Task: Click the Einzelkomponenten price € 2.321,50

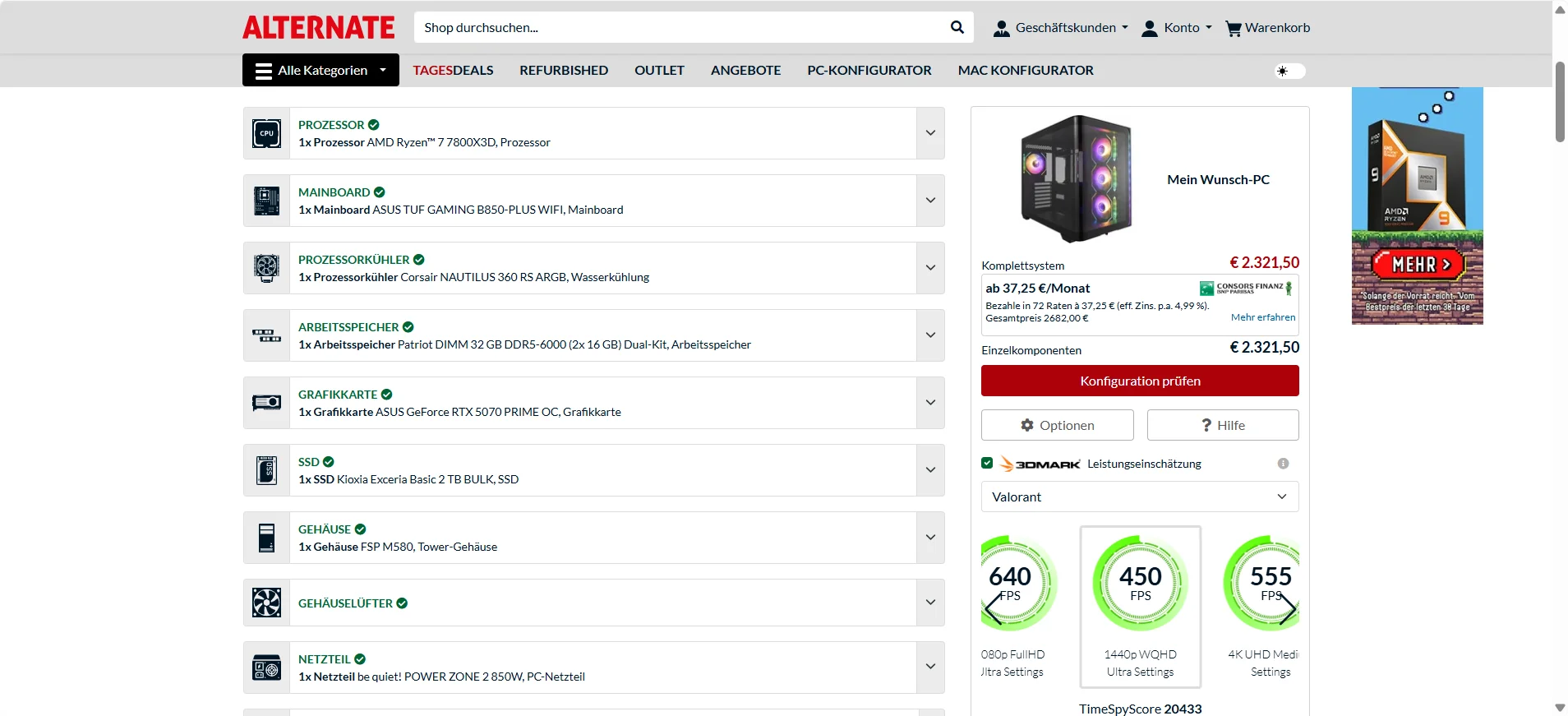Action: pos(1265,347)
